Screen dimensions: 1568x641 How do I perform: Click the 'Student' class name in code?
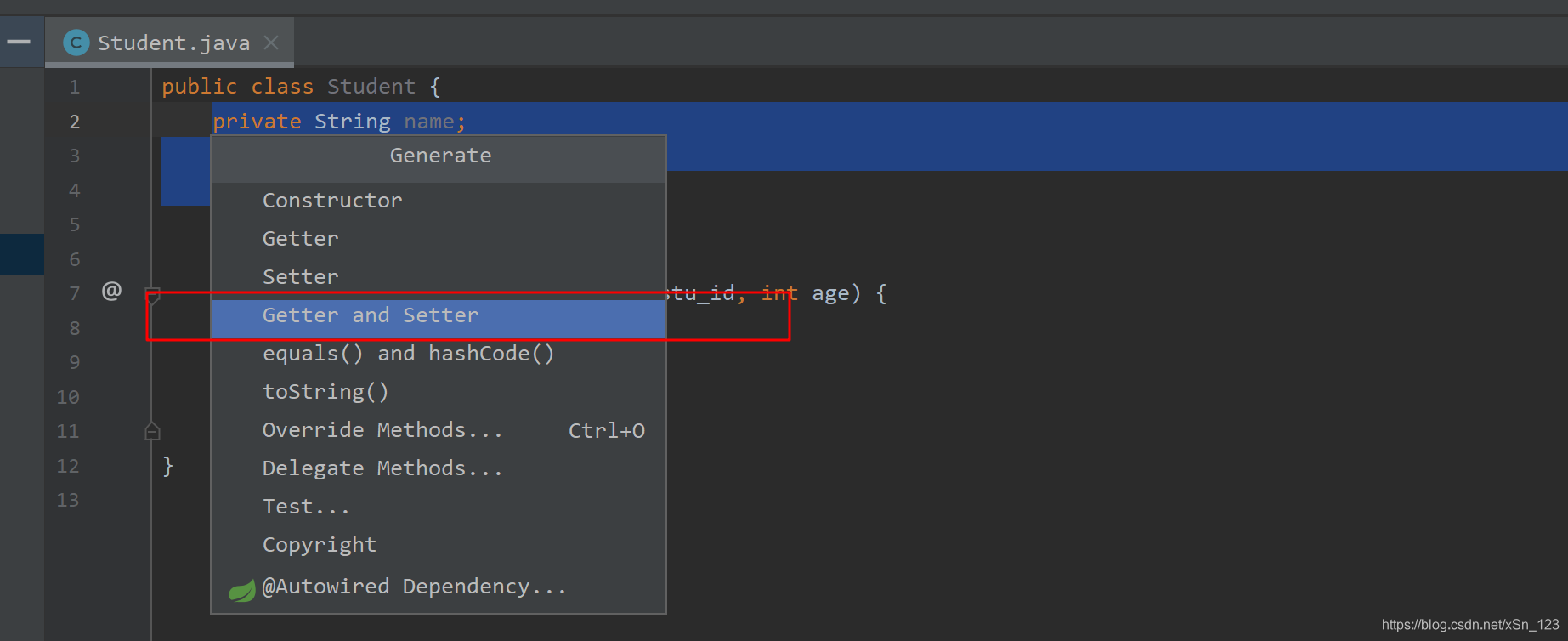(x=371, y=87)
